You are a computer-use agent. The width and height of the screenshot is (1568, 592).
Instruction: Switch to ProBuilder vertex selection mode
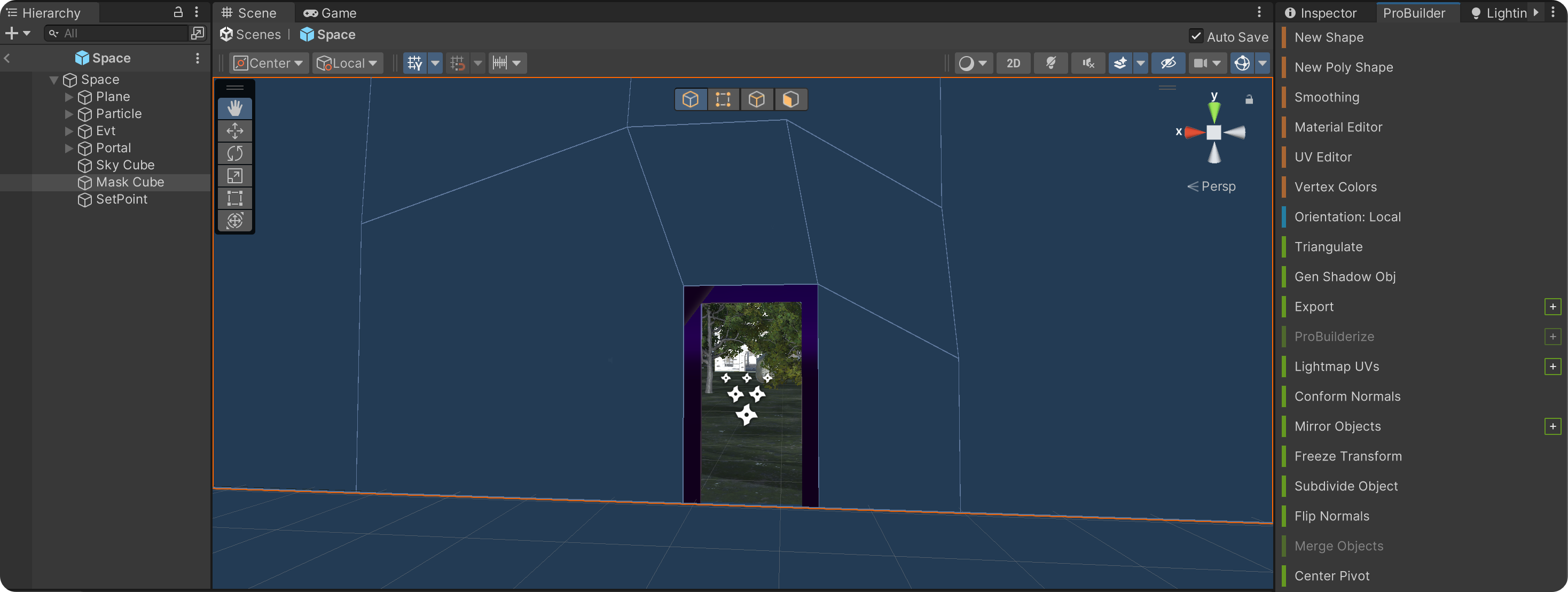pyautogui.click(x=723, y=99)
